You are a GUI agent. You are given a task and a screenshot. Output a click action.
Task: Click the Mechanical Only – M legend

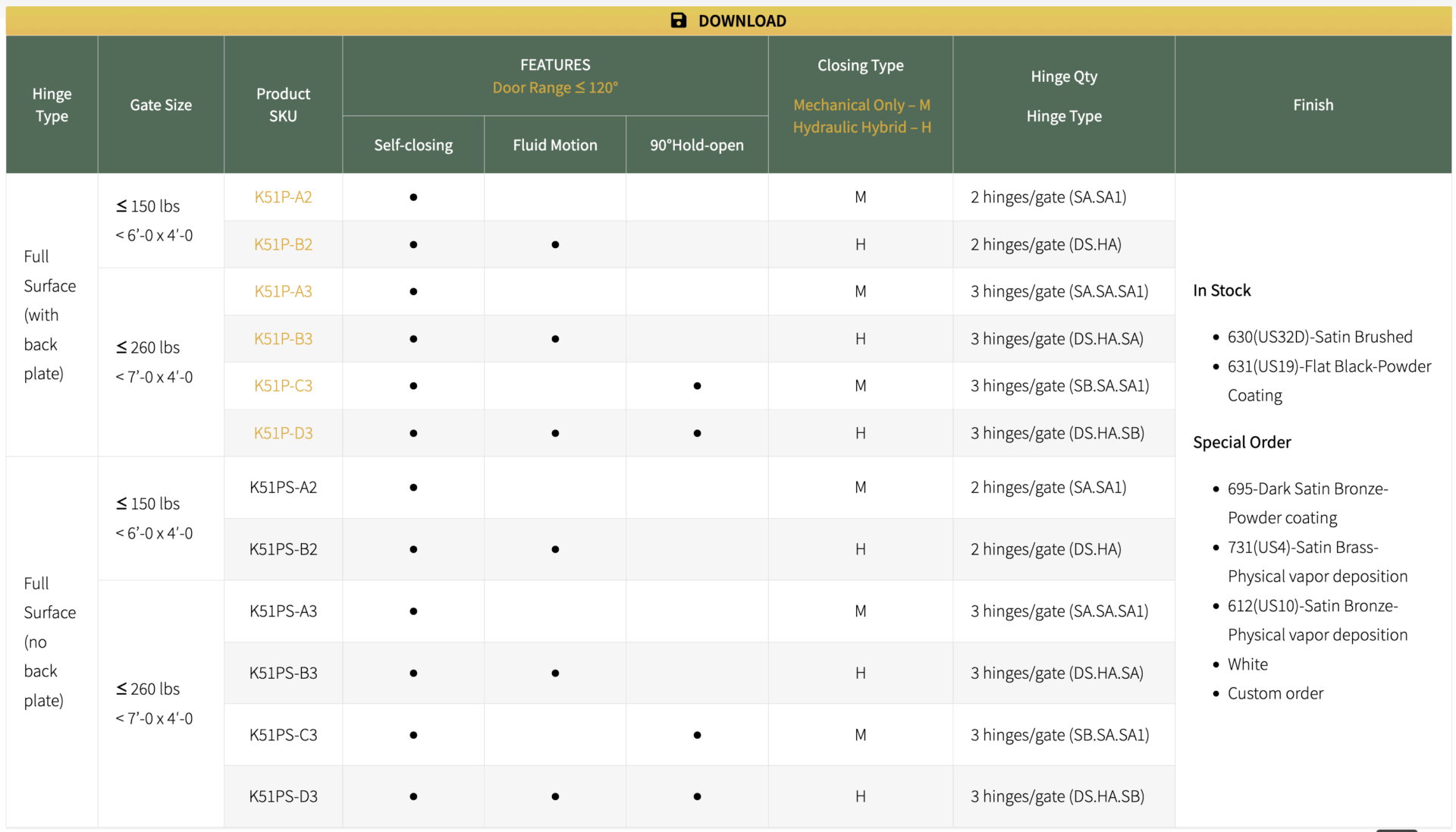coord(861,105)
